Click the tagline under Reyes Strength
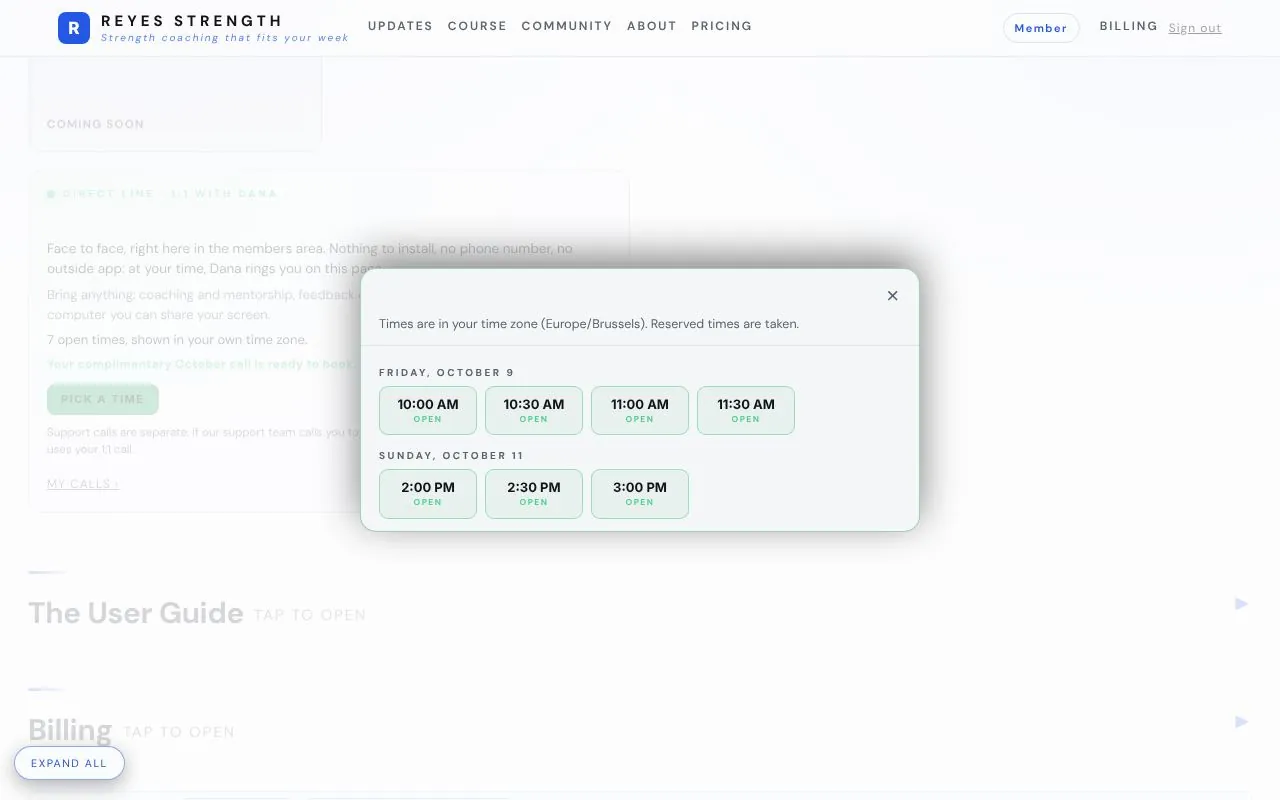Image resolution: width=1280 pixels, height=800 pixels. tap(225, 38)
